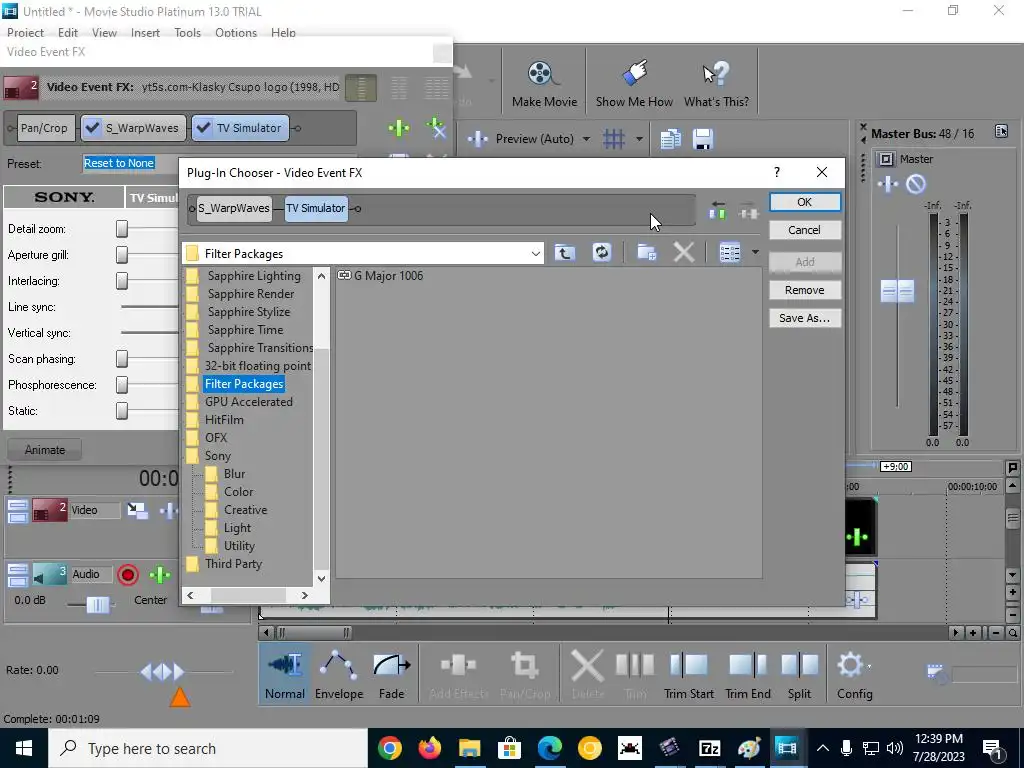1024x768 pixels.
Task: Open 7-Zip from the taskbar
Action: [709, 748]
